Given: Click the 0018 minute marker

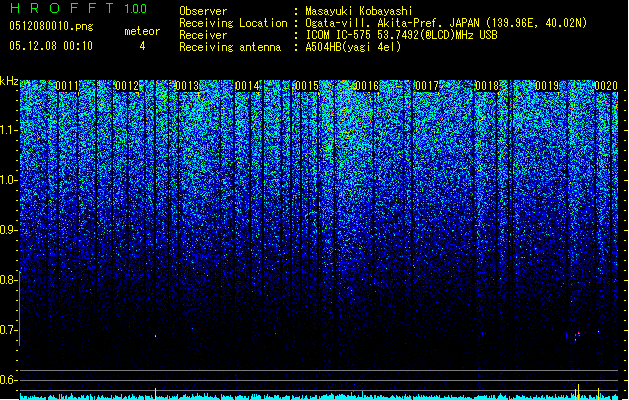Looking at the screenshot, I should [487, 86].
